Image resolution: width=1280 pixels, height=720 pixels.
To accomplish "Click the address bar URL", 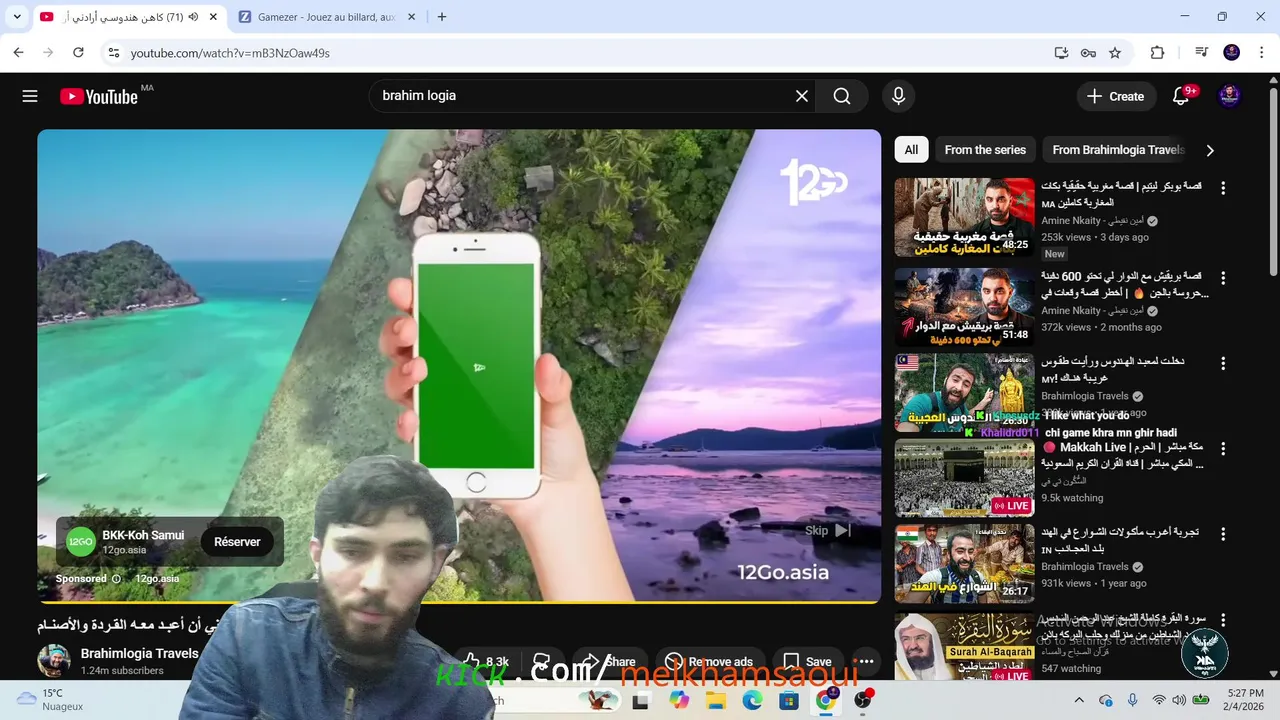I will pyautogui.click(x=230, y=53).
